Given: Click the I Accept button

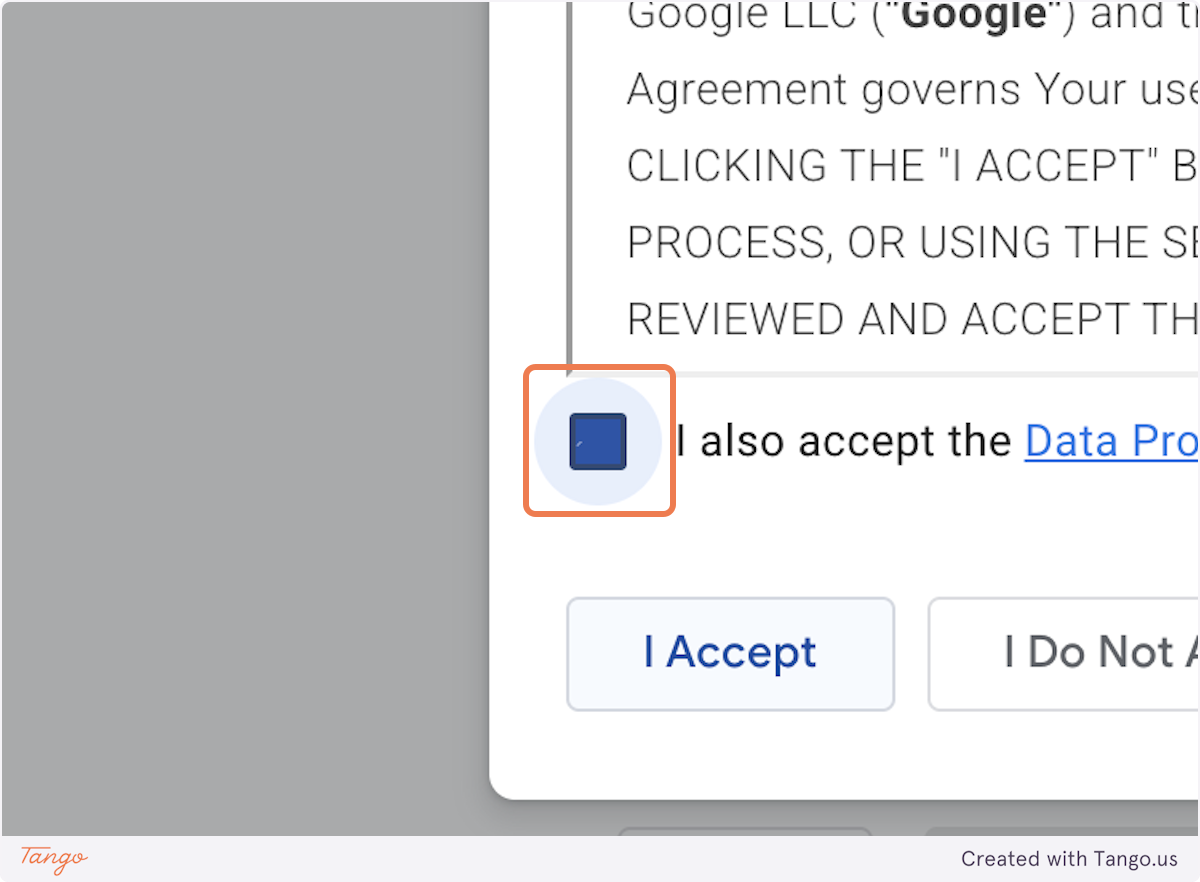Looking at the screenshot, I should coord(729,653).
